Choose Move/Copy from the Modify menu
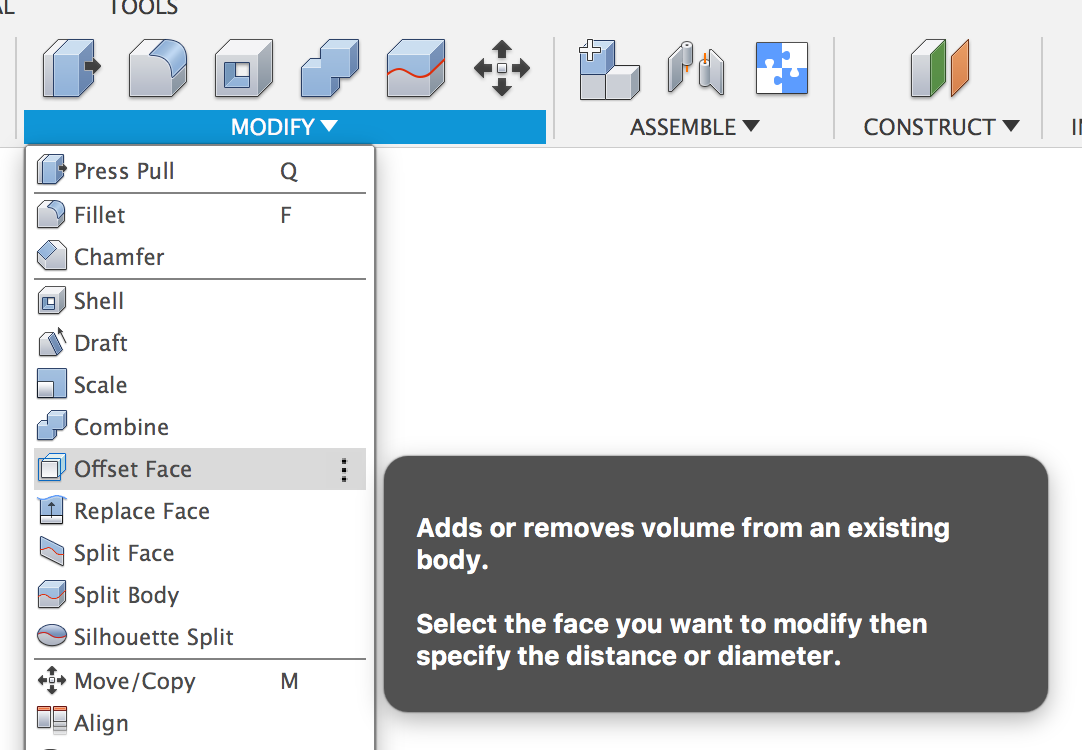This screenshot has width=1082, height=750. tap(199, 682)
